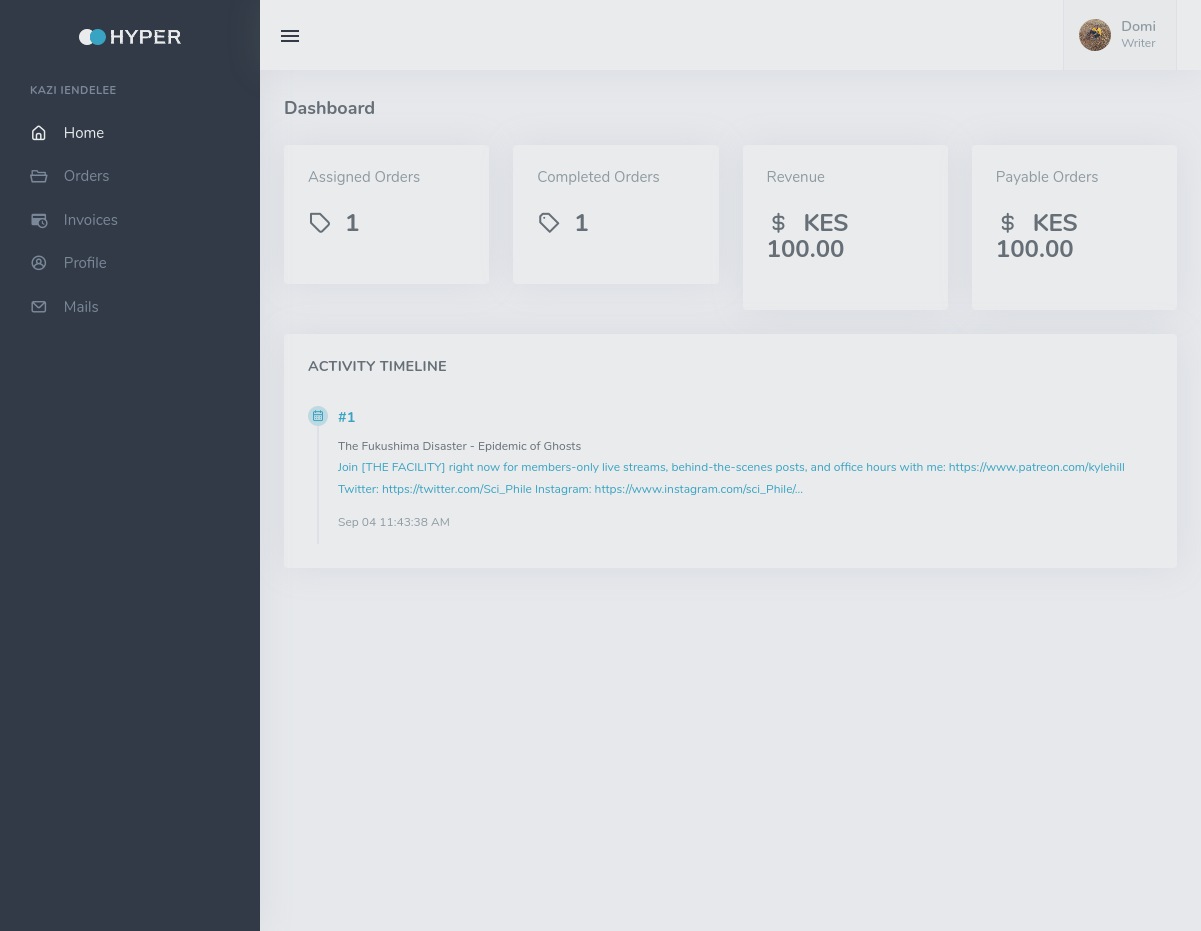Toggle the sidebar with hamburger button
Image resolution: width=1201 pixels, height=931 pixels.
click(290, 36)
